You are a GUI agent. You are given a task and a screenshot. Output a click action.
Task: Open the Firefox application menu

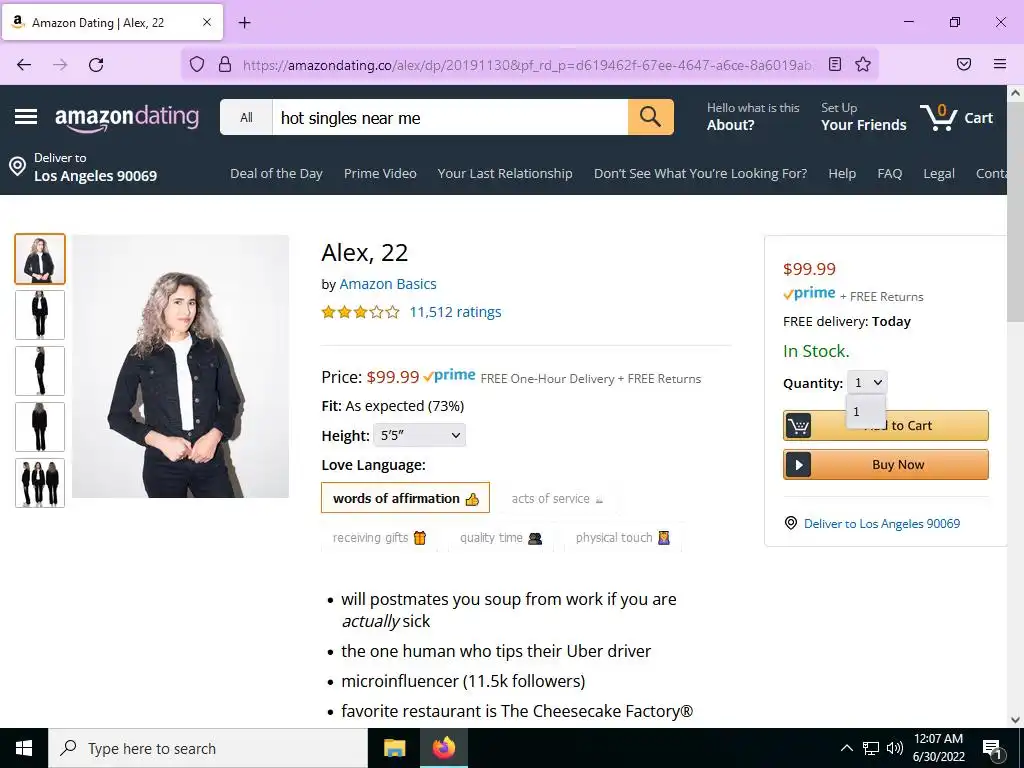pyautogui.click(x=1000, y=64)
